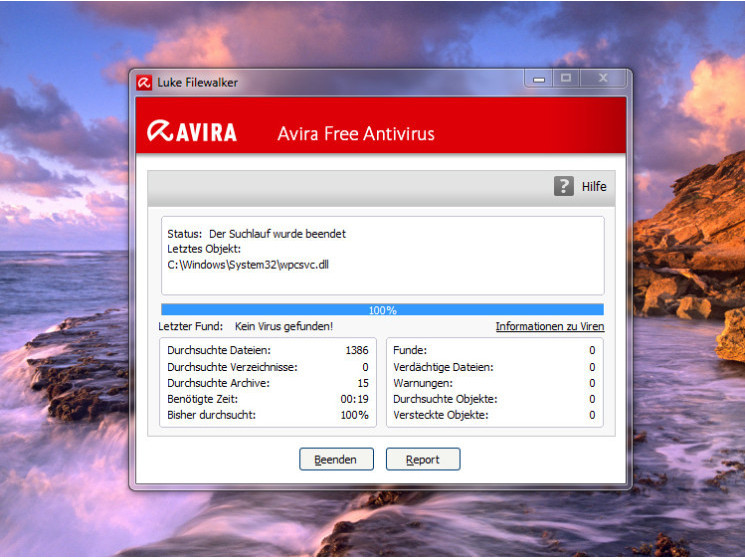Close the Luke Filewalker window
745x559 pixels.
coord(603,79)
